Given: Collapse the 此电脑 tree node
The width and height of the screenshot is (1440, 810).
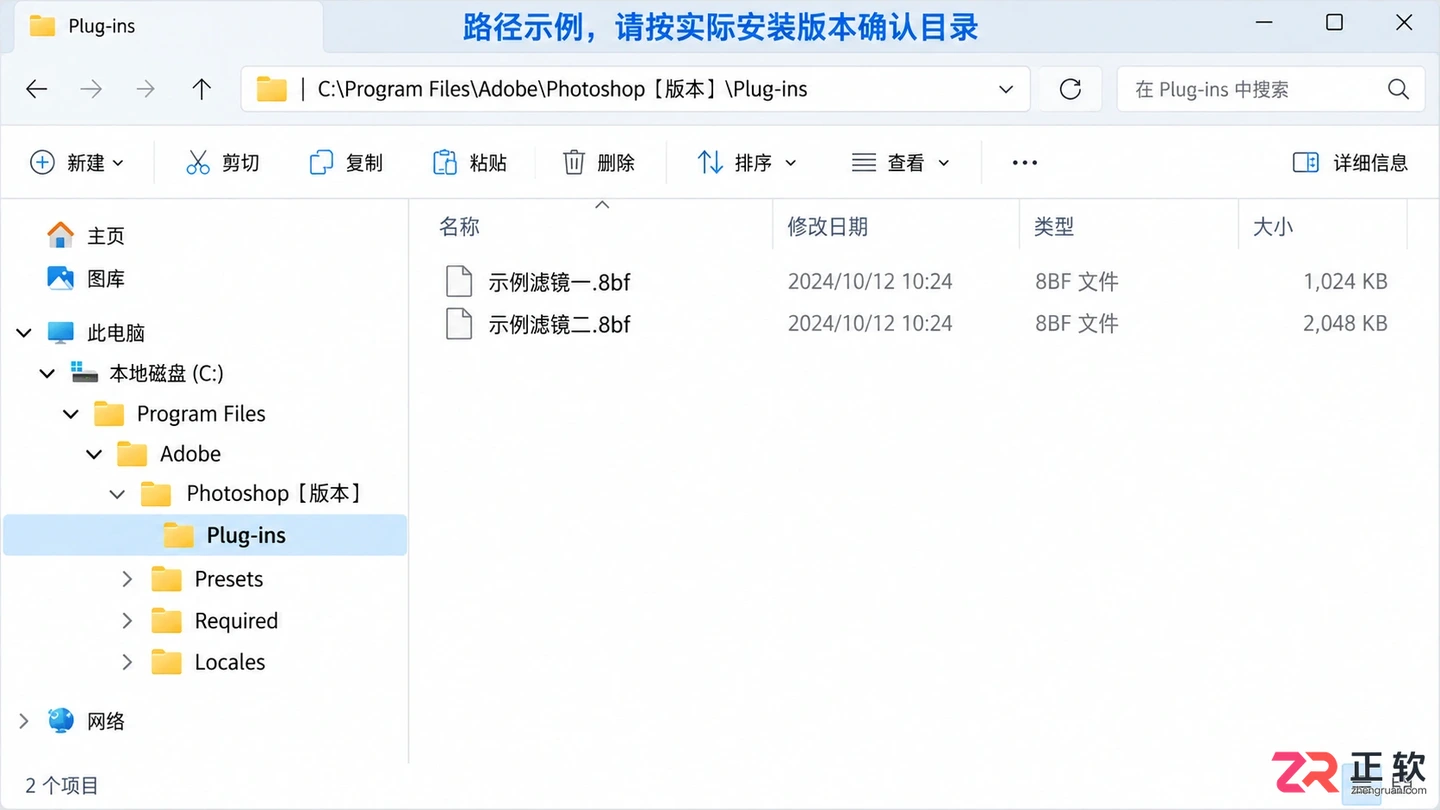Looking at the screenshot, I should pyautogui.click(x=24, y=332).
